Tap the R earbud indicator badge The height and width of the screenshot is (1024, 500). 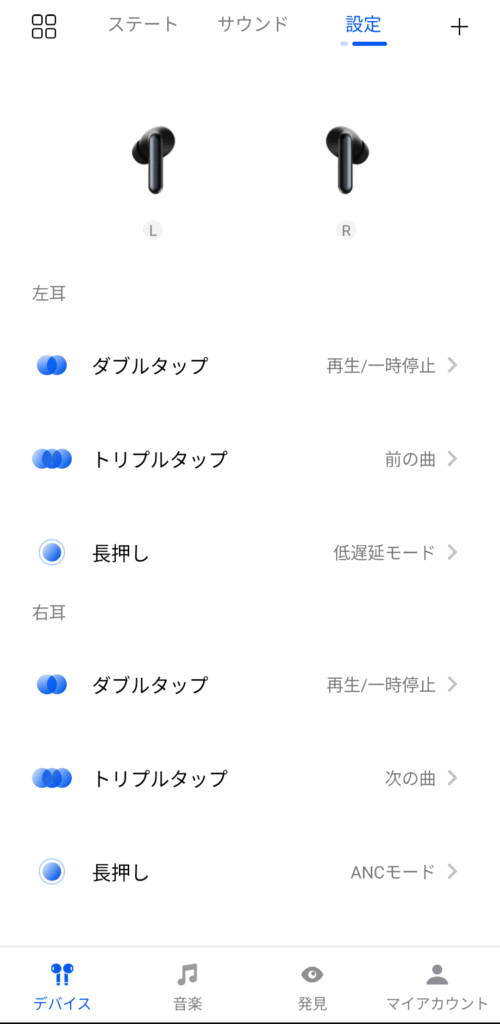pyautogui.click(x=347, y=231)
